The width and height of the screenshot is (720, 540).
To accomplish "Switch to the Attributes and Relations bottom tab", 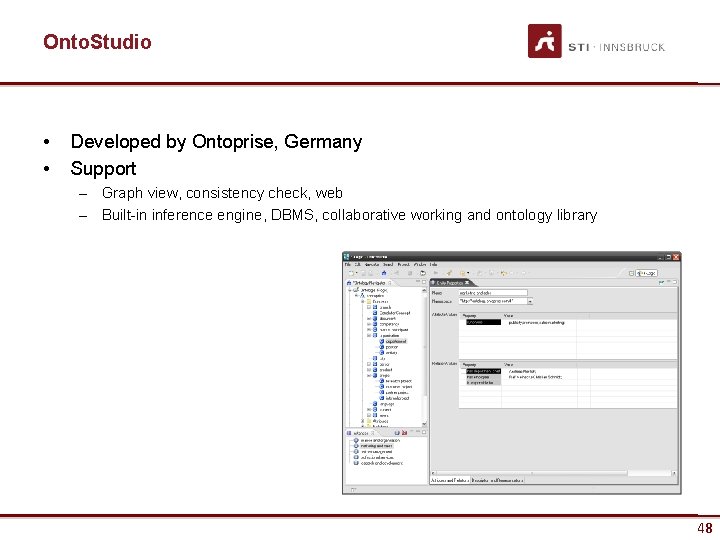I will (450, 480).
